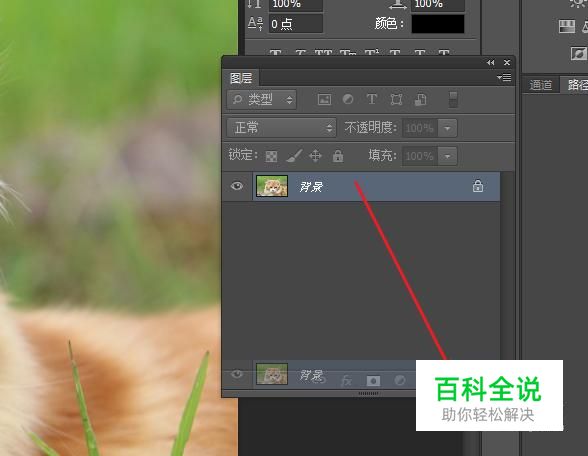Toggle the layer filtering switch
Screen dimensions: 588x456
[x=453, y=99]
